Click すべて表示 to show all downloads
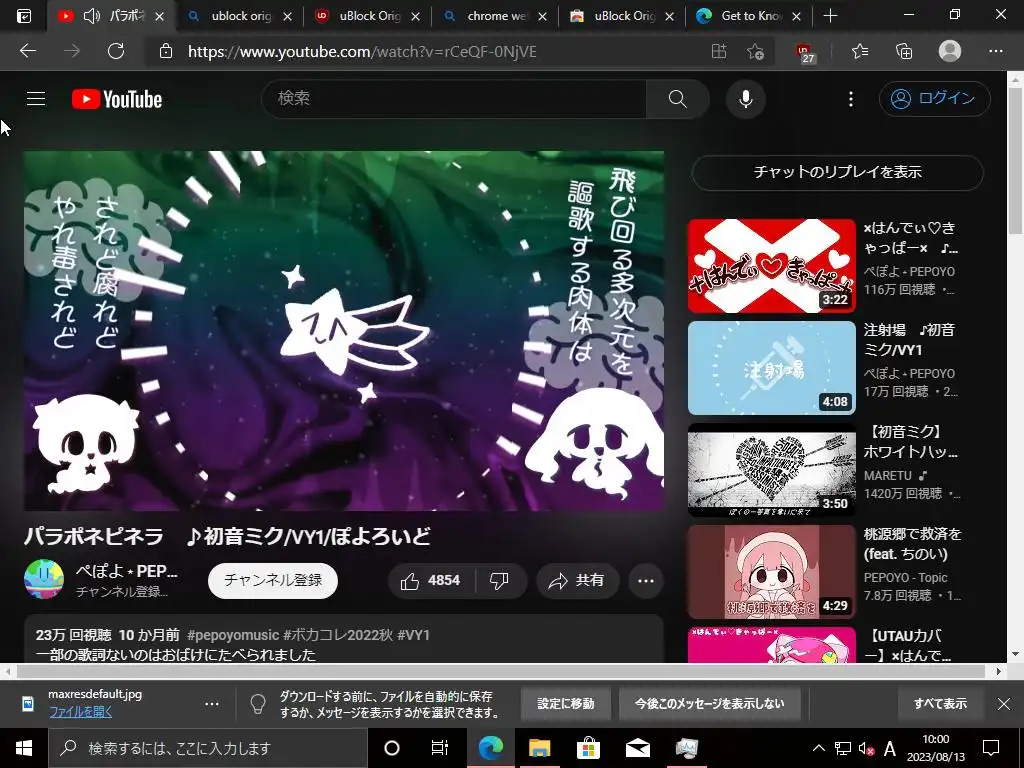Viewport: 1024px width, 768px height. [940, 704]
